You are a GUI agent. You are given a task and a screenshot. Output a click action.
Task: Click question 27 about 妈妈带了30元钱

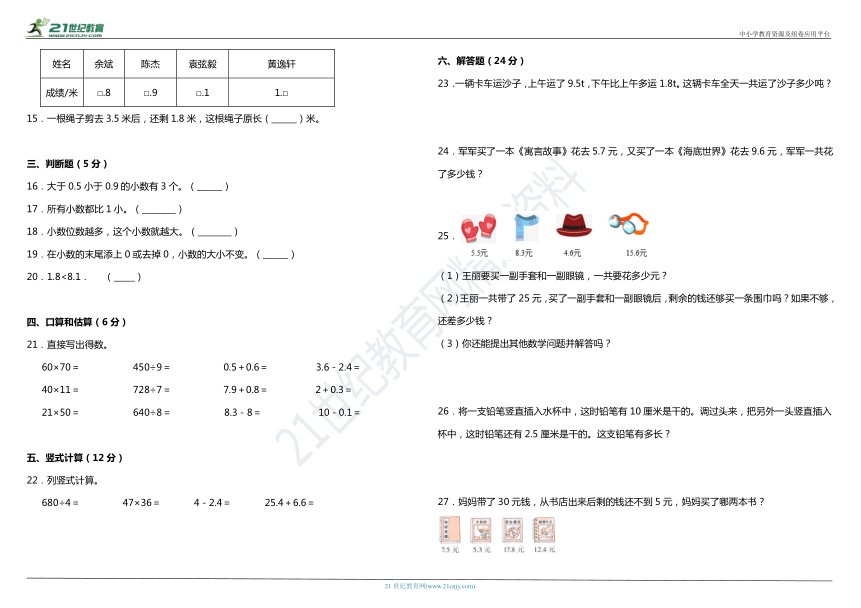pyautogui.click(x=601, y=501)
